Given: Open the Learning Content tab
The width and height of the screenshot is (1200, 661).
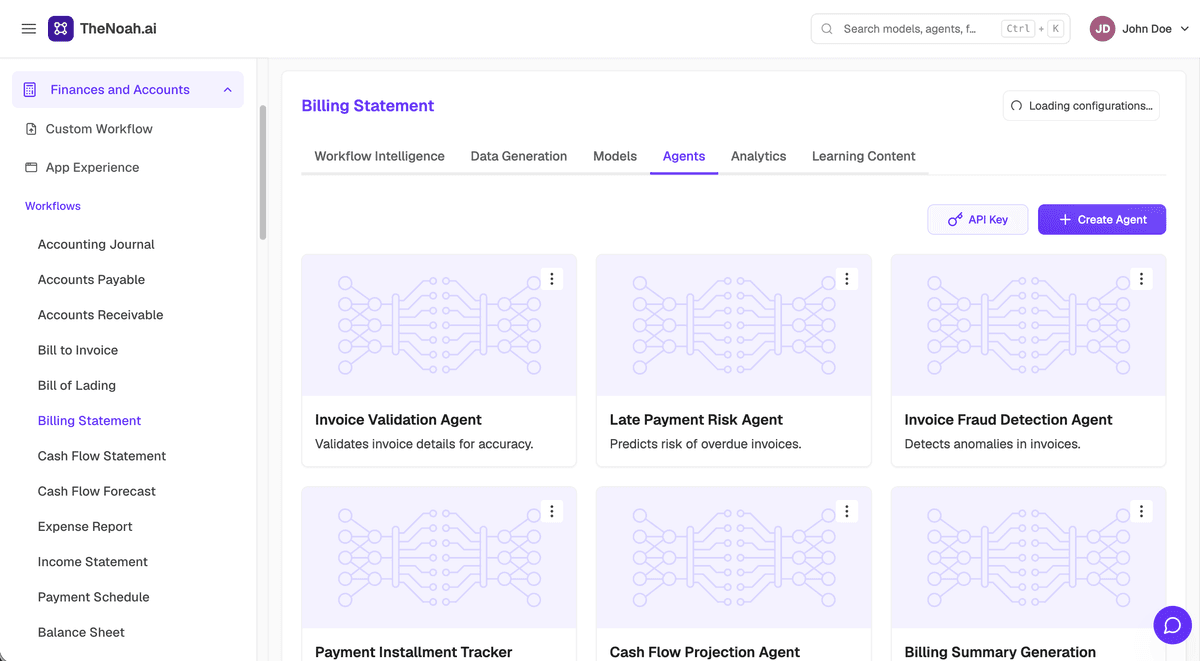Looking at the screenshot, I should tap(864, 156).
